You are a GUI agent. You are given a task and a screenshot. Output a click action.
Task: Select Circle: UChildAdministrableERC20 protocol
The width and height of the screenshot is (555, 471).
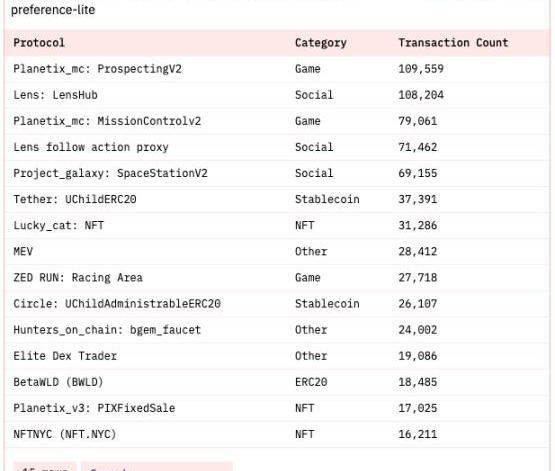[117, 304]
